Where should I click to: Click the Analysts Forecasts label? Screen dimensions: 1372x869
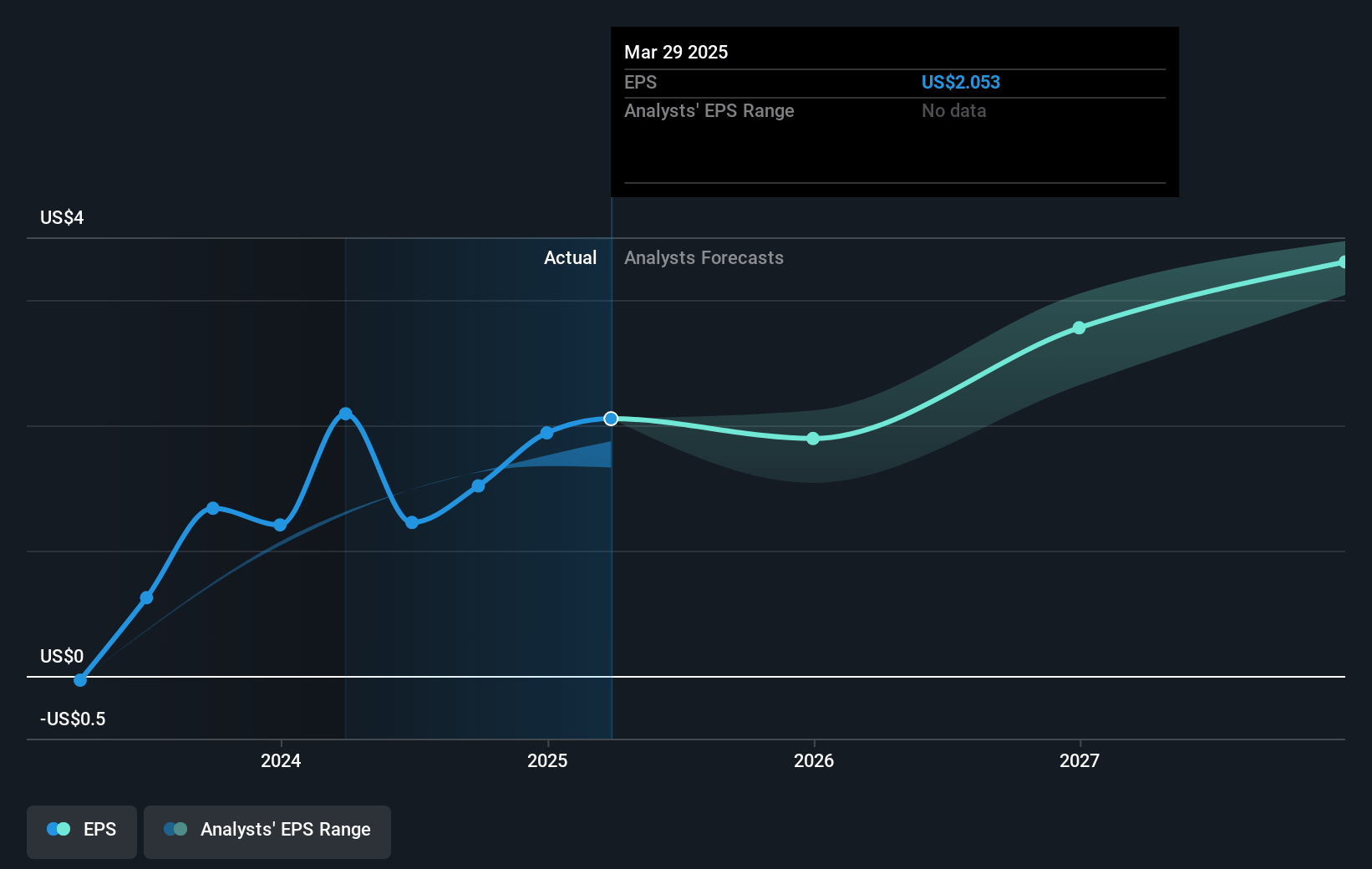coord(704,257)
